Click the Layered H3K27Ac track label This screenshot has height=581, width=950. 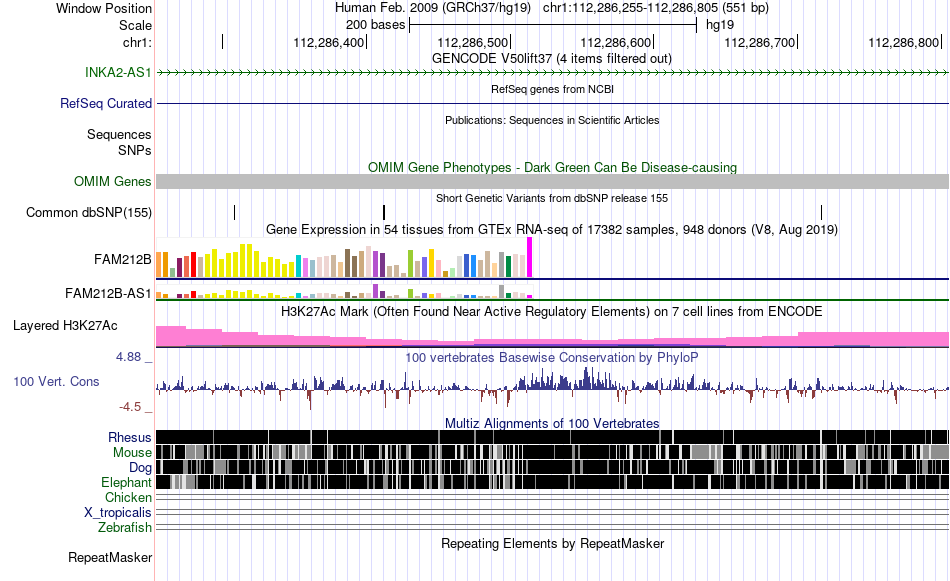click(x=65, y=326)
